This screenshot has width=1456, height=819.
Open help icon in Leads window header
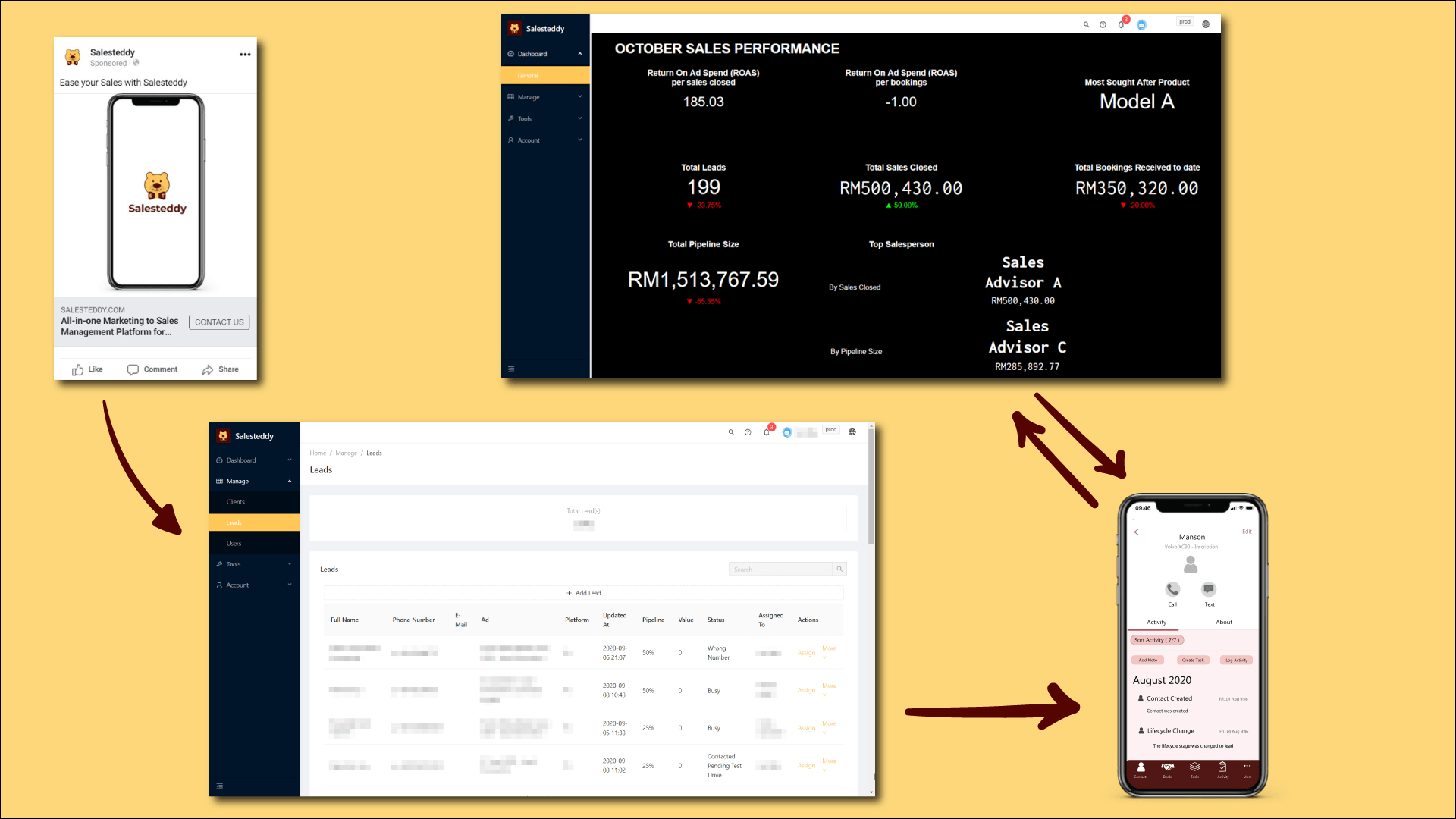748,432
